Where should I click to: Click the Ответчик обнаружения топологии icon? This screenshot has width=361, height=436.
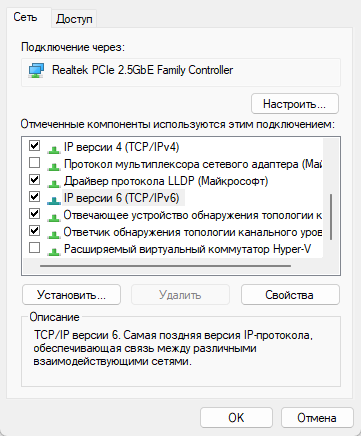click(x=53, y=233)
